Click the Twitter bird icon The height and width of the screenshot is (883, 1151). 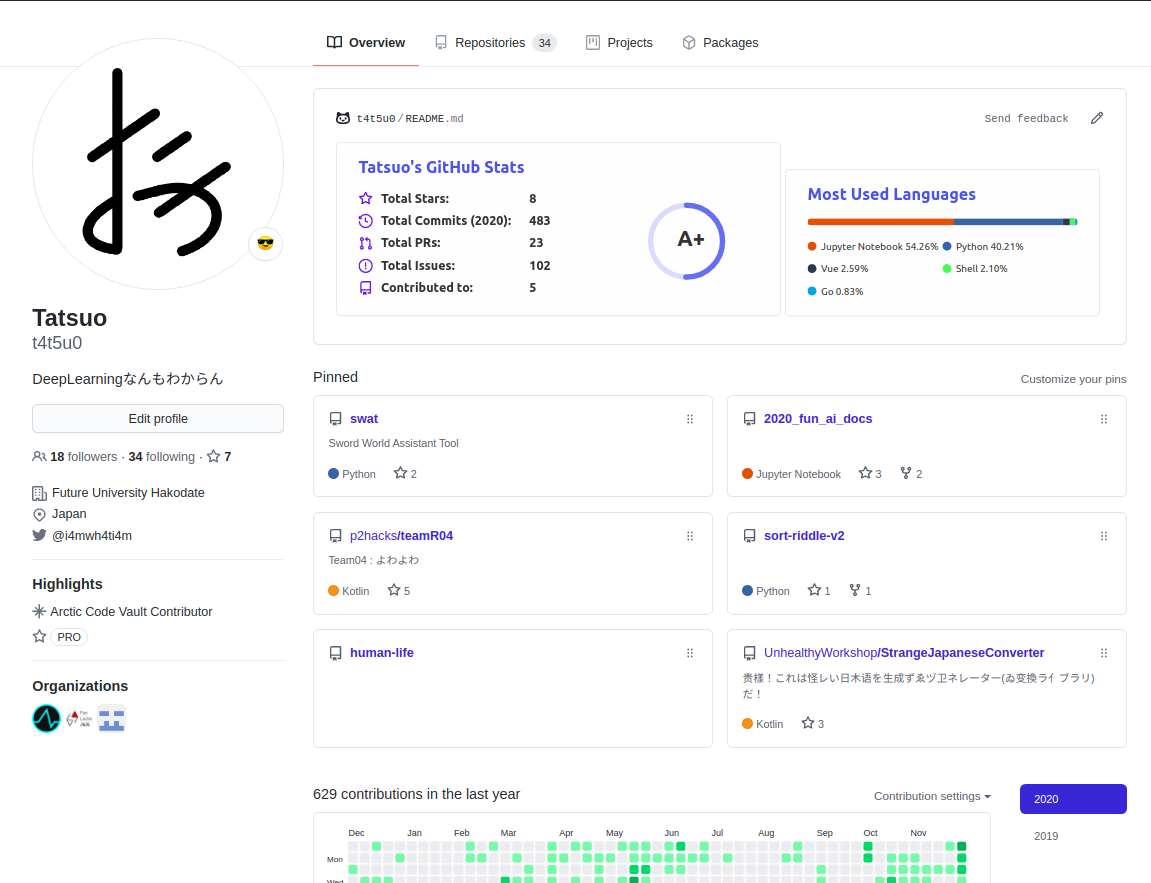(x=40, y=535)
